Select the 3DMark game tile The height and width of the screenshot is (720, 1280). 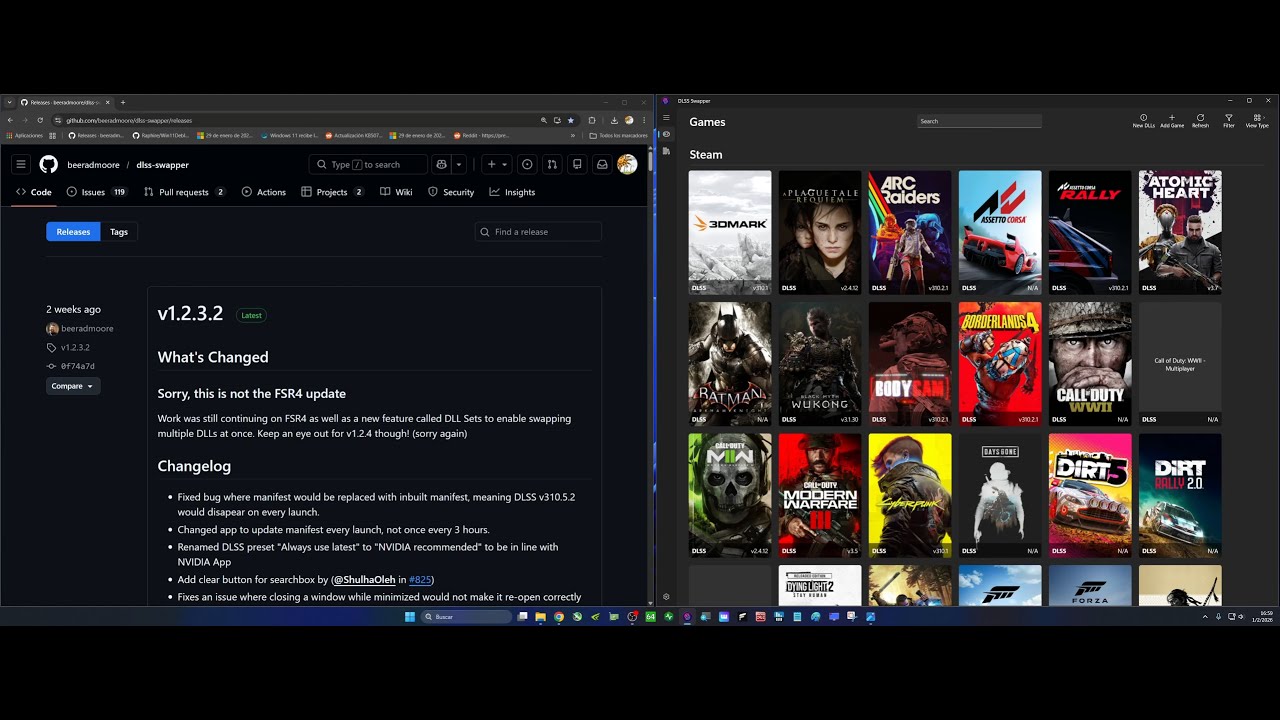click(730, 232)
